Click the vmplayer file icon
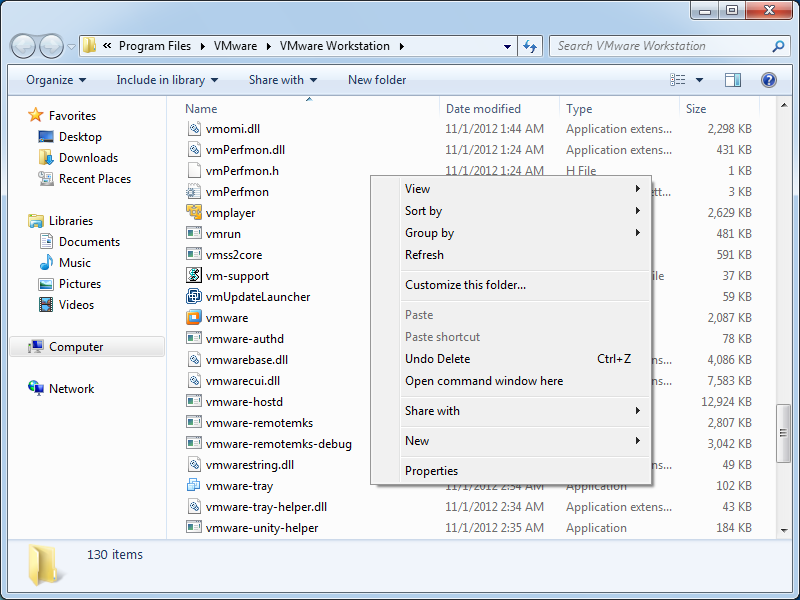 [x=195, y=213]
